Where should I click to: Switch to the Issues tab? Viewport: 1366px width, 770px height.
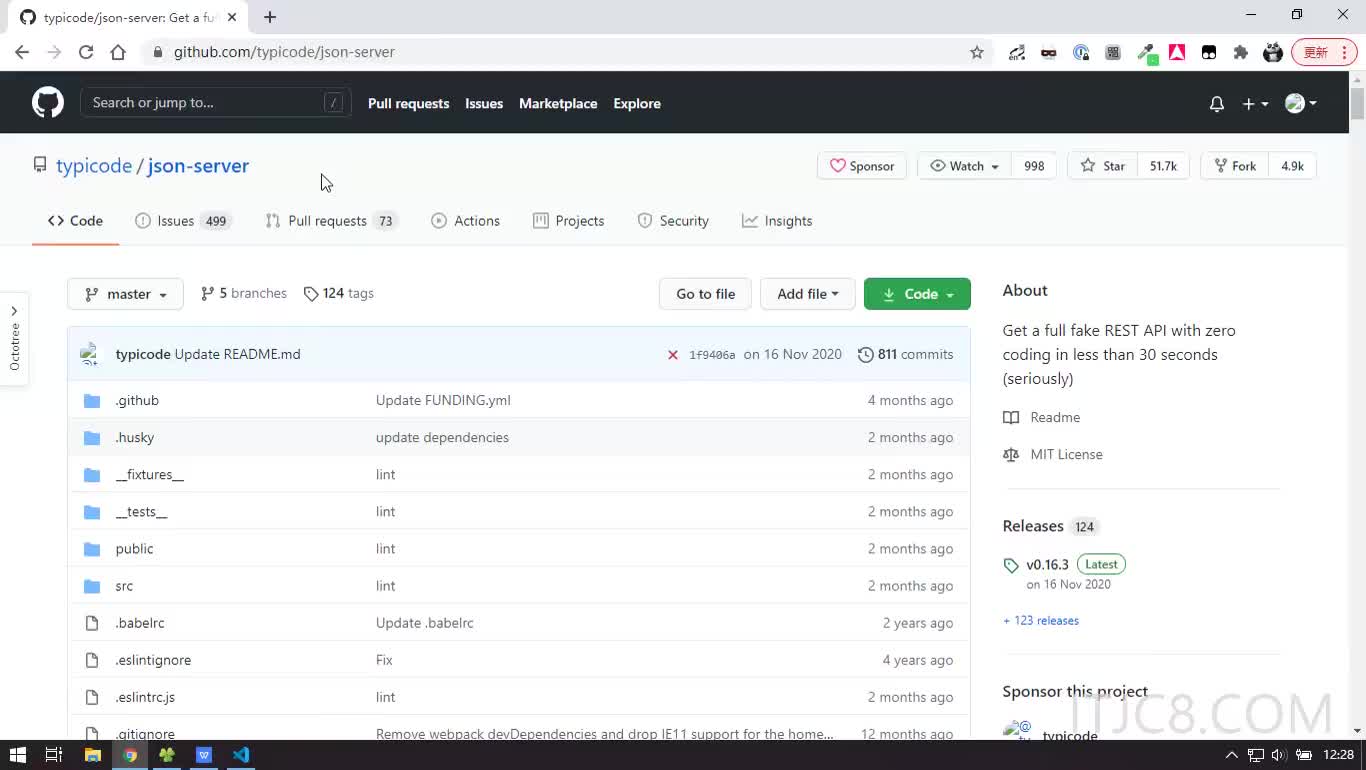pyautogui.click(x=182, y=221)
